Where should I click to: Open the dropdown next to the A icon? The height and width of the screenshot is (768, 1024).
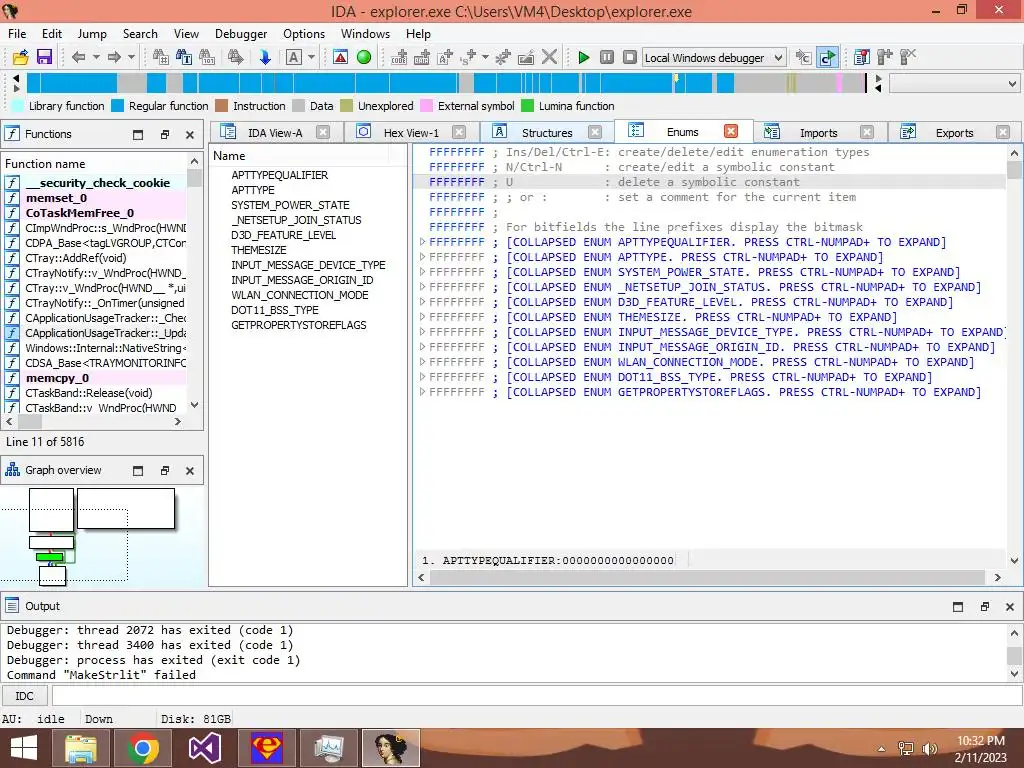click(312, 57)
